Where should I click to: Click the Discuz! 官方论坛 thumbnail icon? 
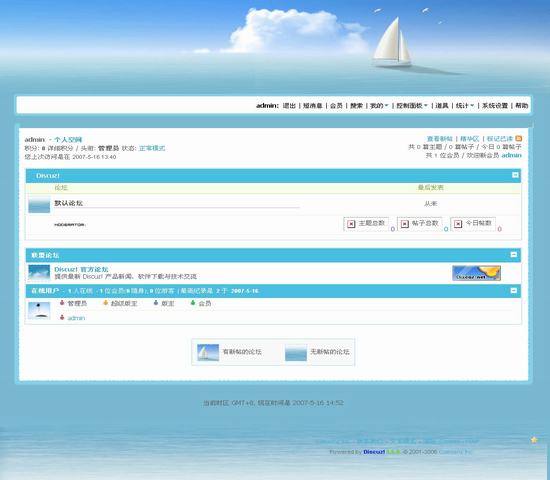tap(39, 273)
